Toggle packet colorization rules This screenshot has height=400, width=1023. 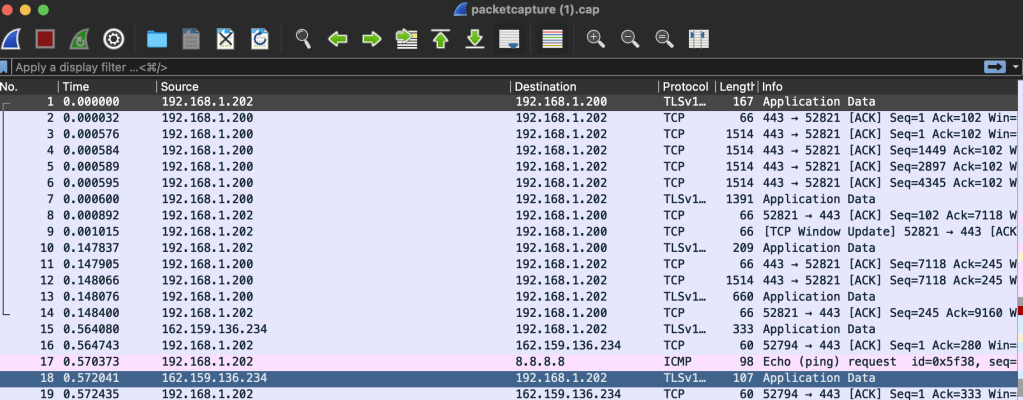click(552, 39)
